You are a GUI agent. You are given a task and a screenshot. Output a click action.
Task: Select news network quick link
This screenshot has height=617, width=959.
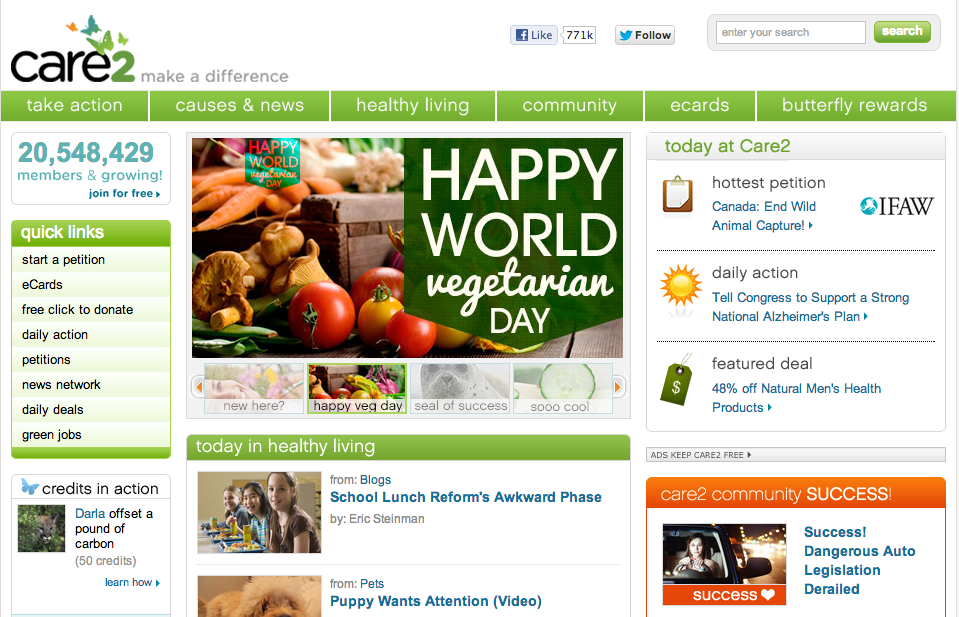[x=91, y=385]
